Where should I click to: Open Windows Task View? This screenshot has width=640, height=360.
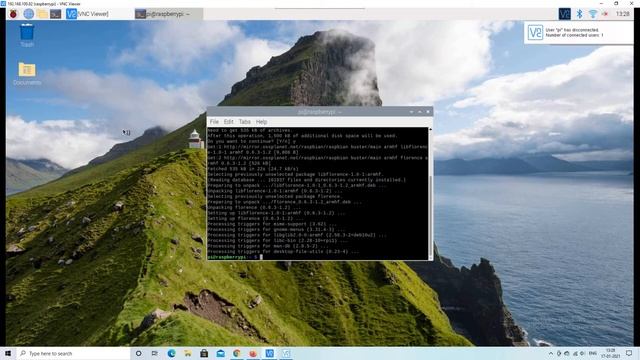155,353
